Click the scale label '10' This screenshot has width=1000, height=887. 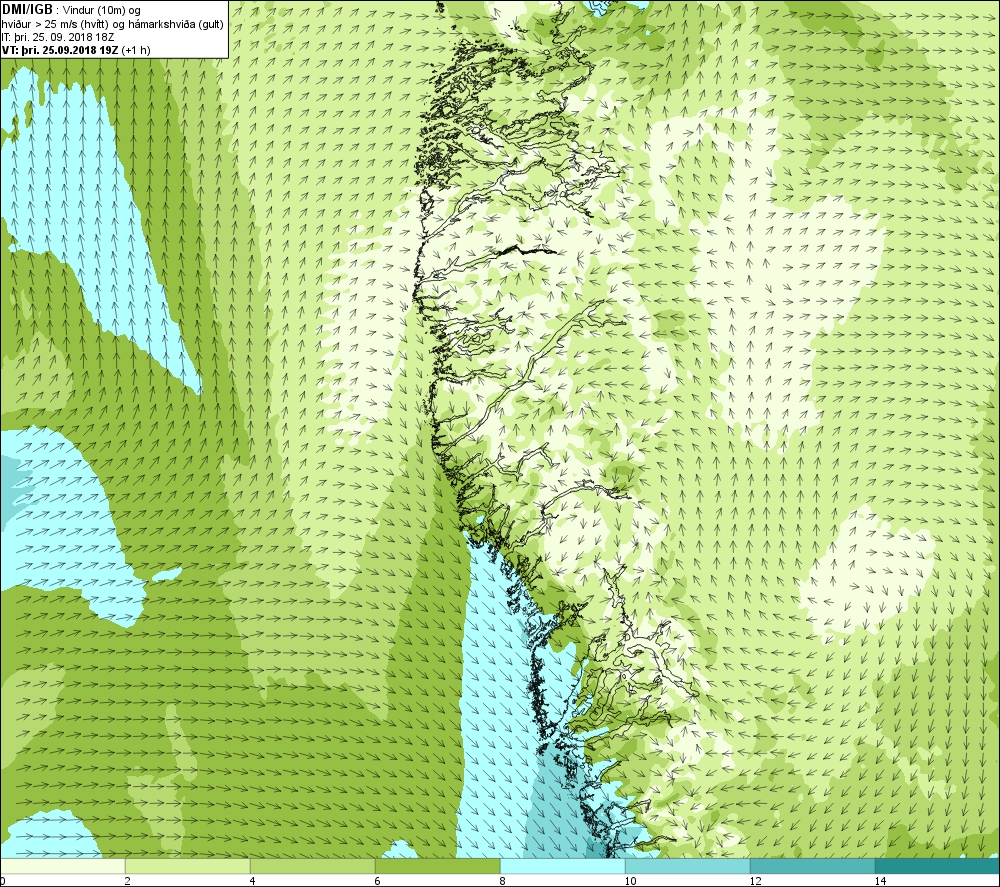coord(630,881)
